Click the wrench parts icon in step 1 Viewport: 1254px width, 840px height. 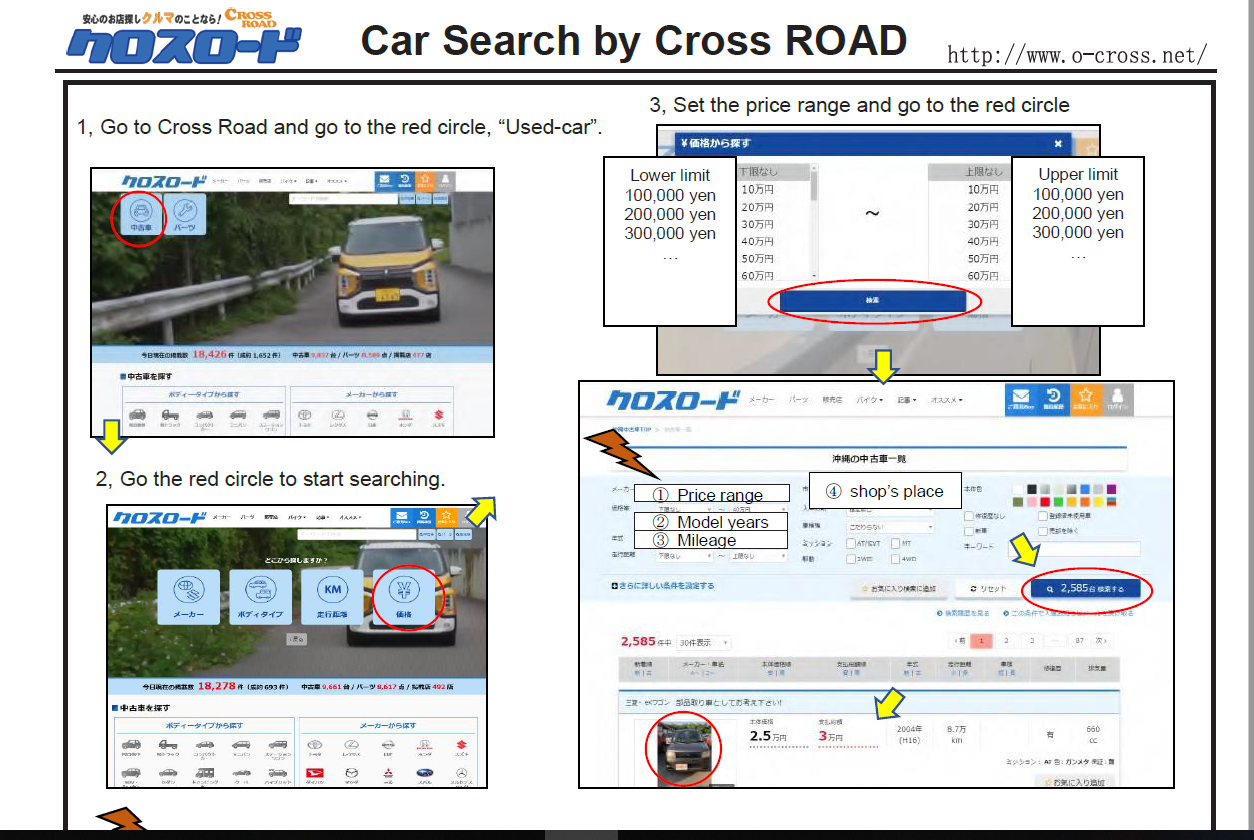(184, 215)
